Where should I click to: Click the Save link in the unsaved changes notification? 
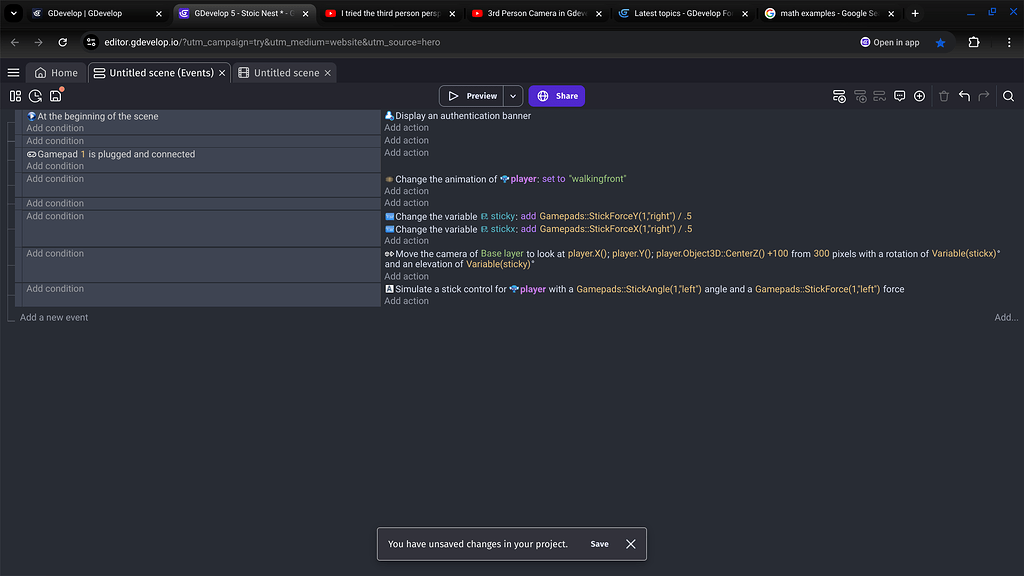point(599,544)
